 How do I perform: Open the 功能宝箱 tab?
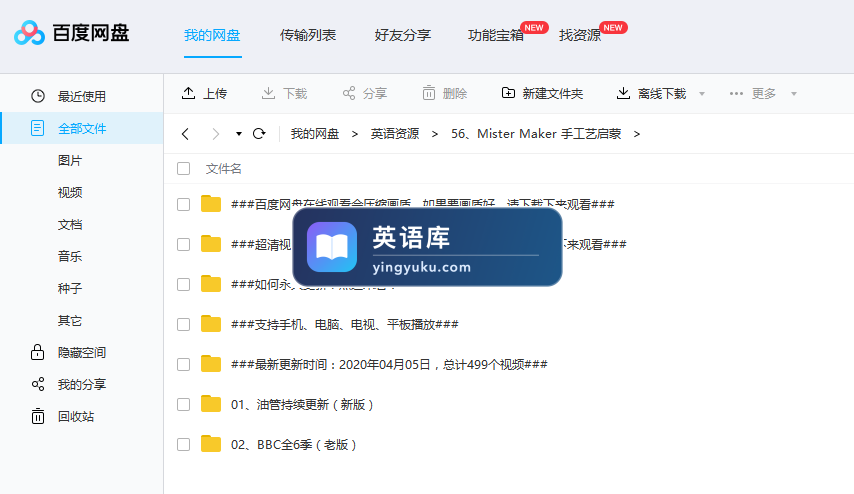click(496, 35)
